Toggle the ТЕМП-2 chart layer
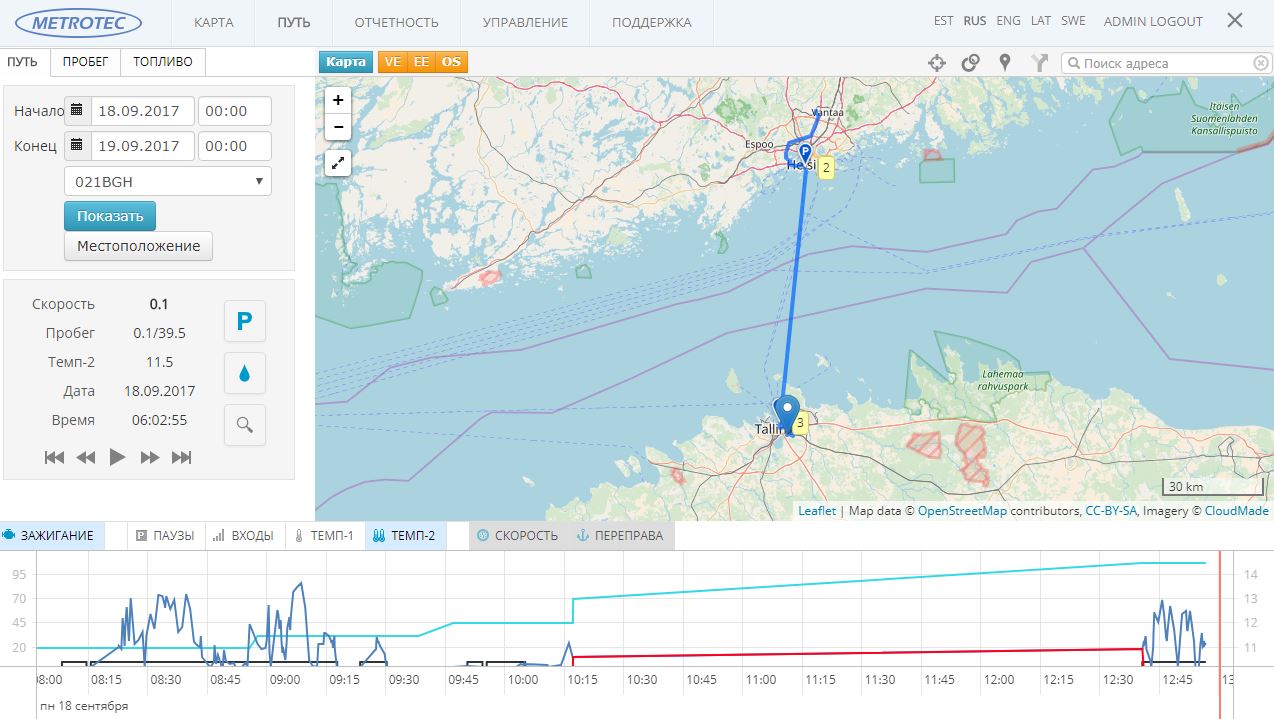The image size is (1274, 719). 405,536
